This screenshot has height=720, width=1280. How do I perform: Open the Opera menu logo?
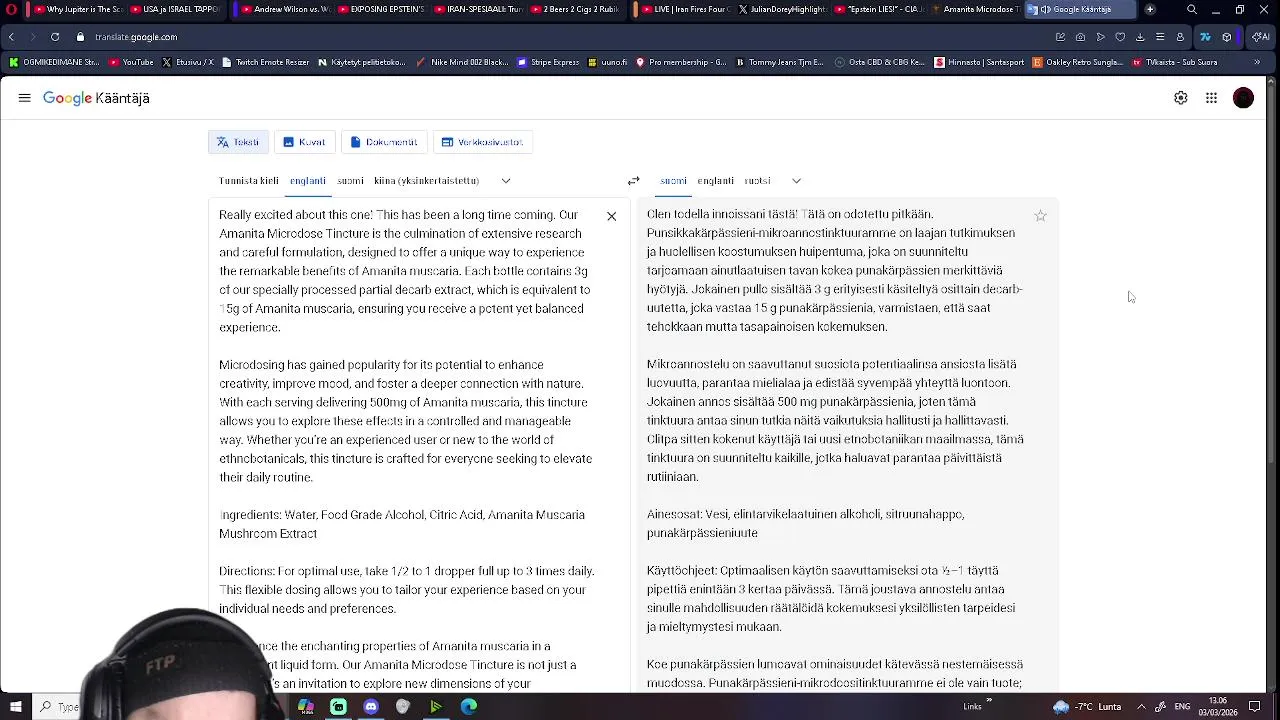point(11,9)
